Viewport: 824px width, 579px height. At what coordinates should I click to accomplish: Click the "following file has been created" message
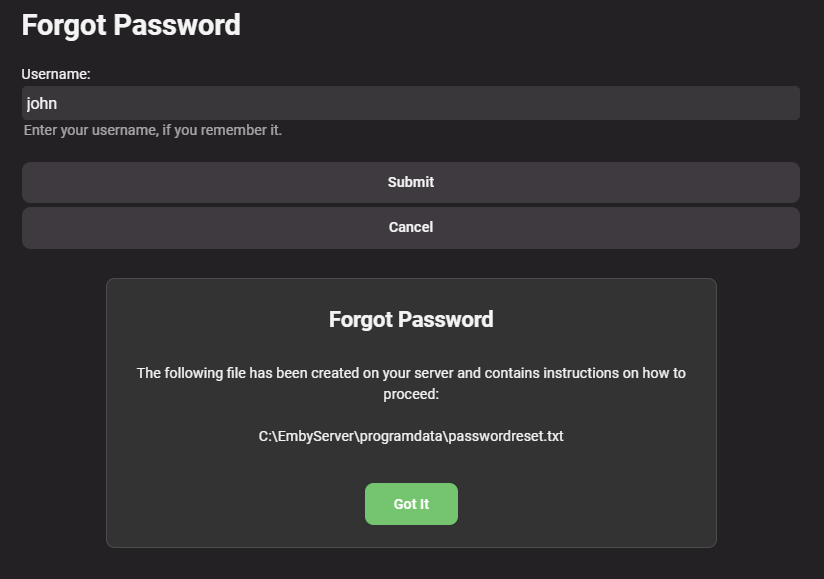[411, 373]
